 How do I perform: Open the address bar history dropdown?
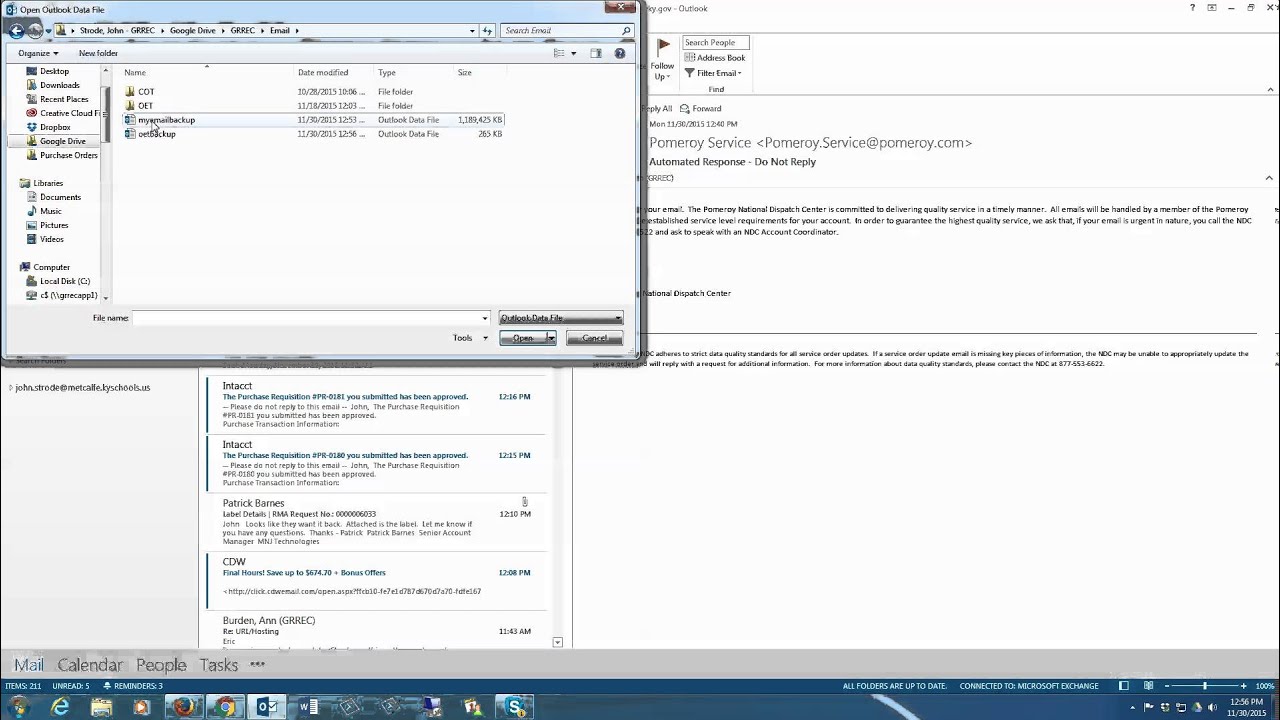472,31
